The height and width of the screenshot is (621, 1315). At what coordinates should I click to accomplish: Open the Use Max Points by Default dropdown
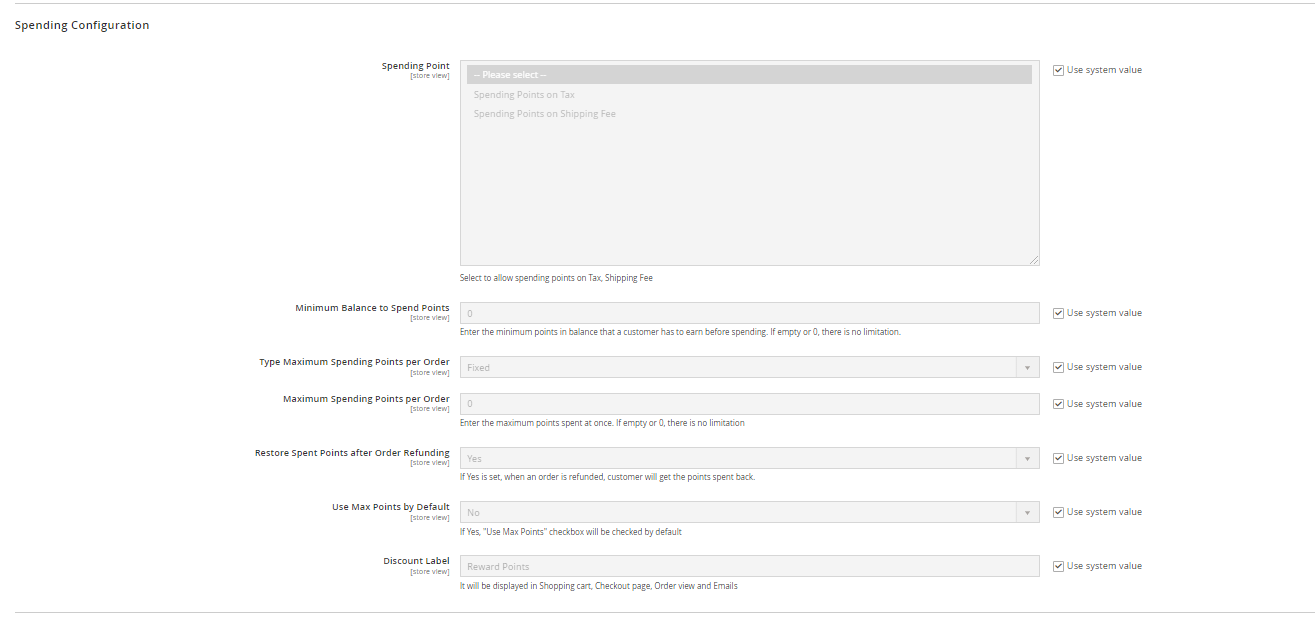pos(749,512)
